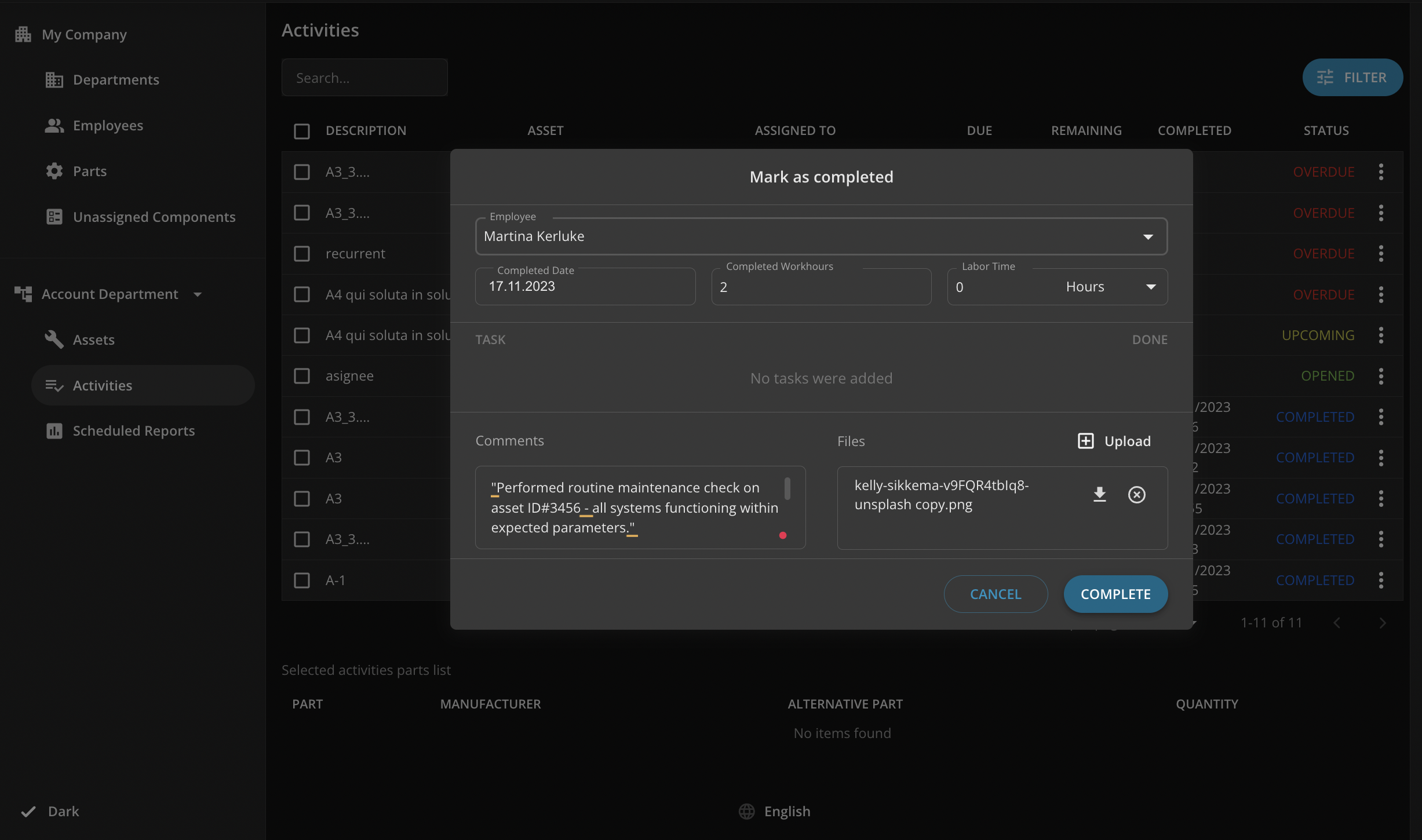Open kebab menu for first OVERDUE row

point(1381,171)
